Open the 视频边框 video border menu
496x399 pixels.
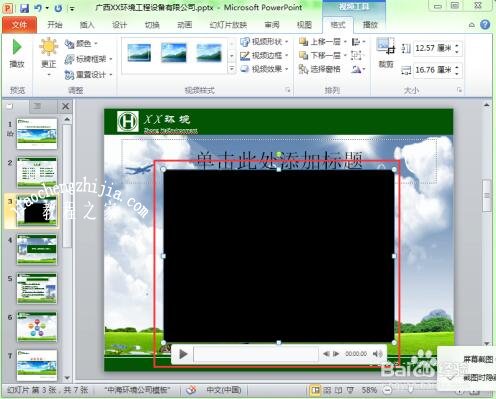[x=264, y=55]
